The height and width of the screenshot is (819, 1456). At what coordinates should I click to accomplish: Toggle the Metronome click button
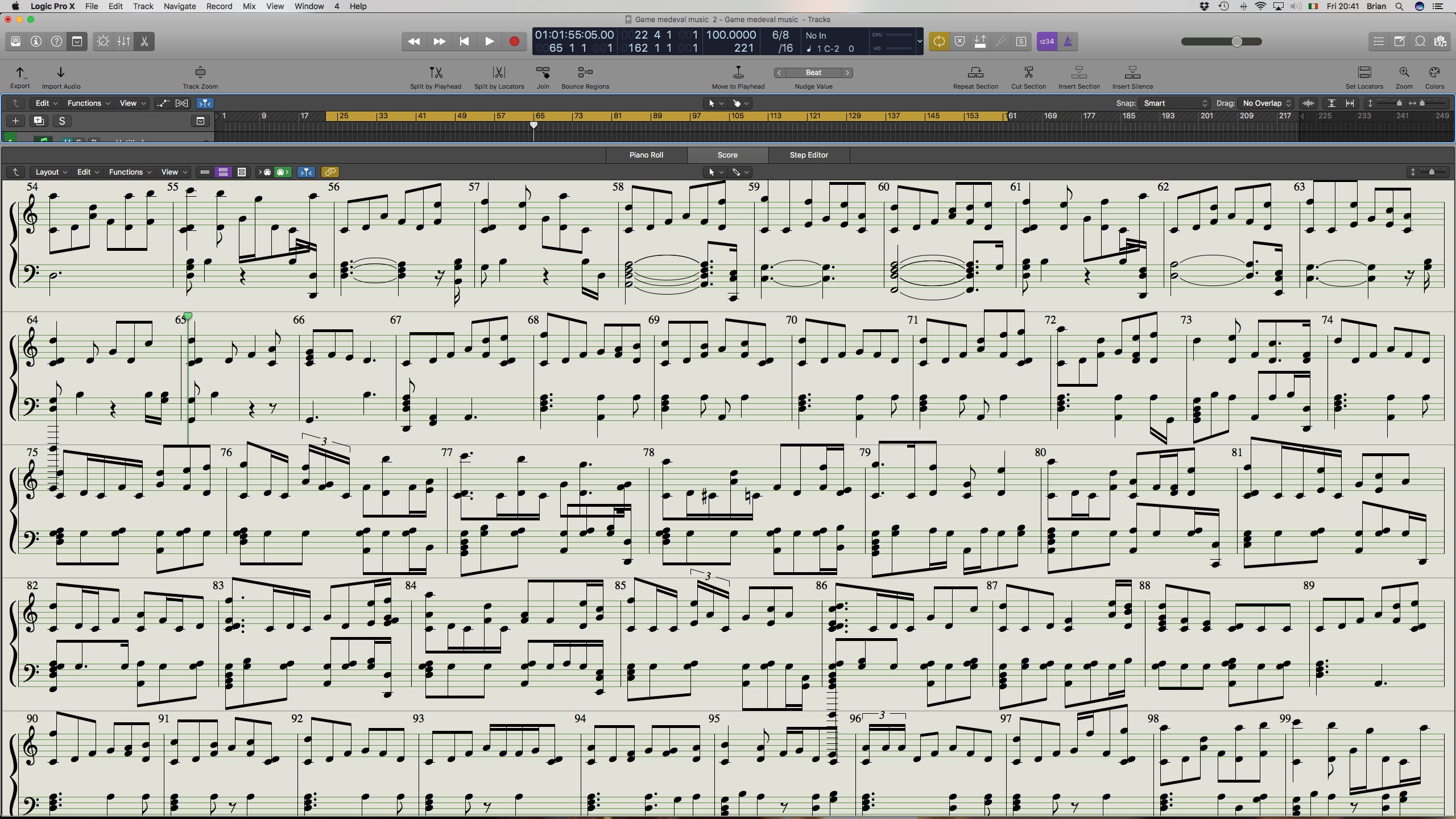1068,42
